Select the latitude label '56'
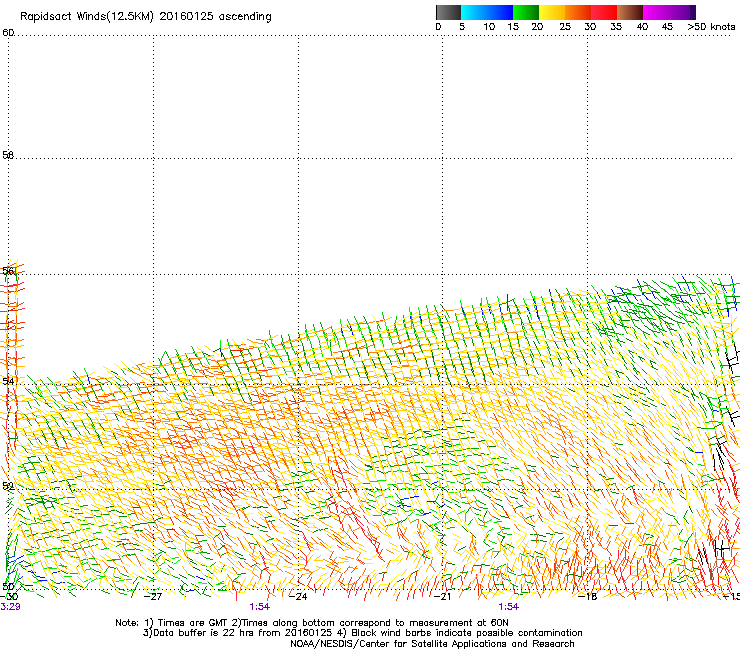This screenshot has width=740, height=650. pos(8,271)
